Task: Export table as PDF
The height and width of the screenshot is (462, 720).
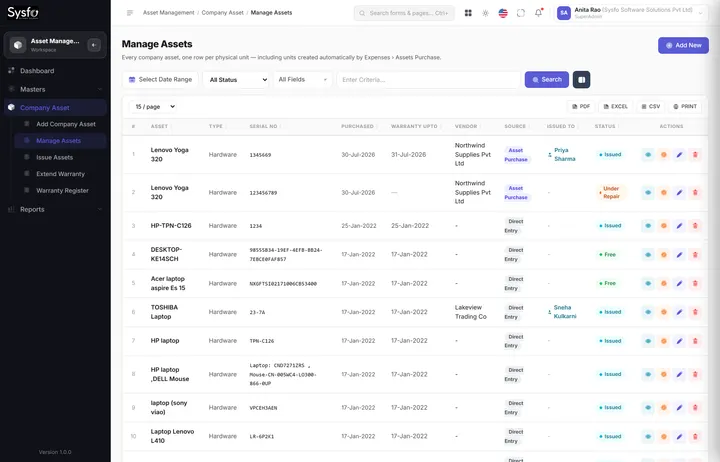Action: 581,107
